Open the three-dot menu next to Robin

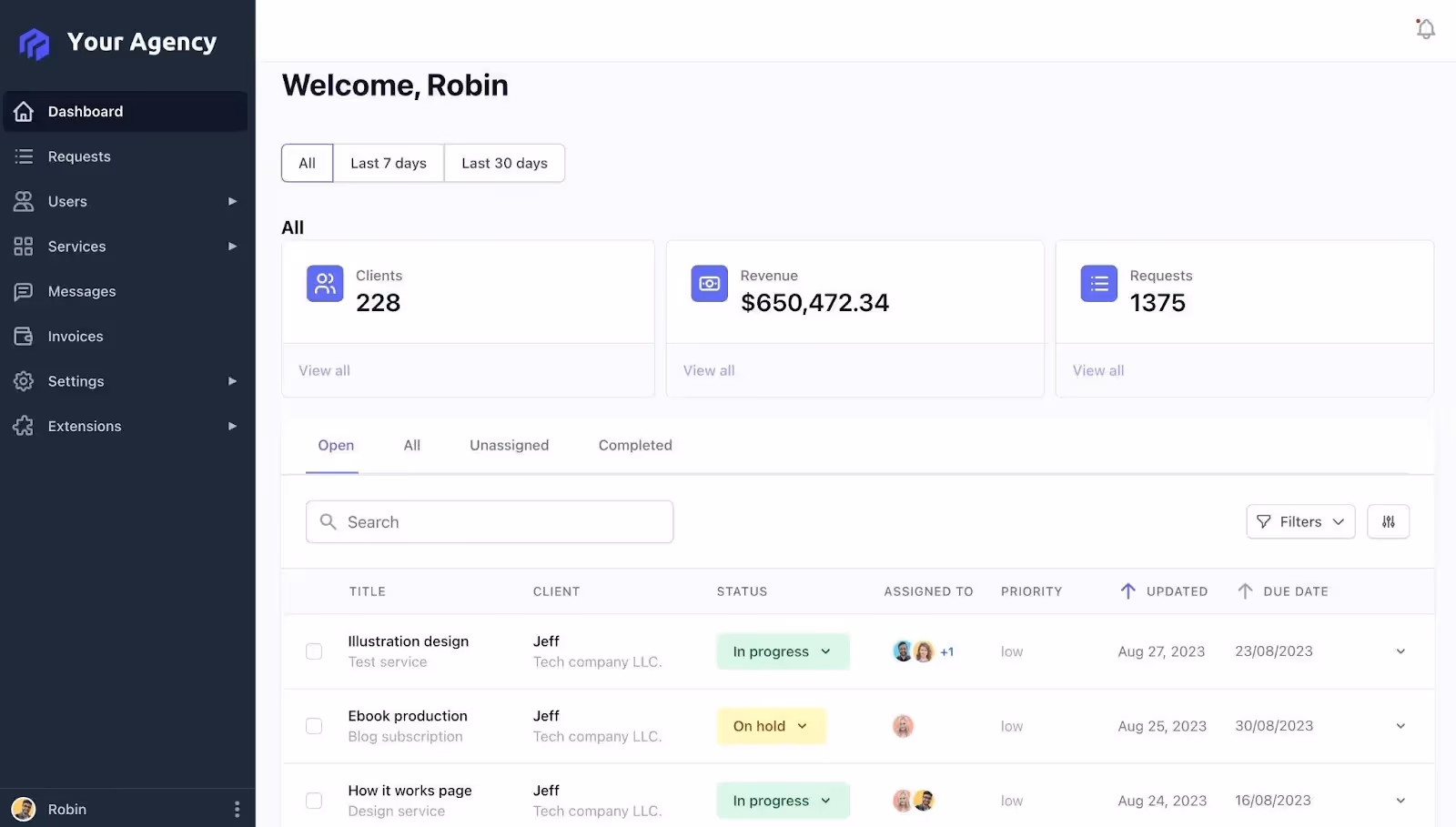click(237, 809)
